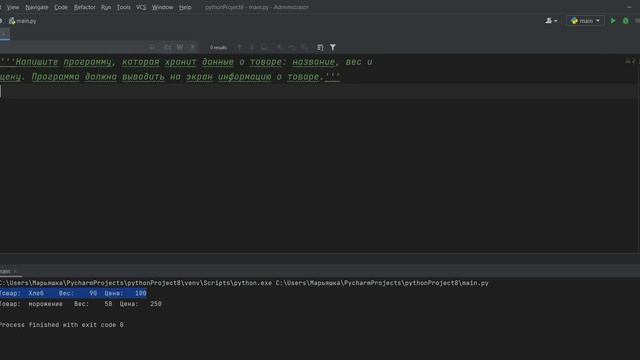The height and width of the screenshot is (360, 640).
Task: Start debugging with the green bug icon
Action: click(625, 21)
